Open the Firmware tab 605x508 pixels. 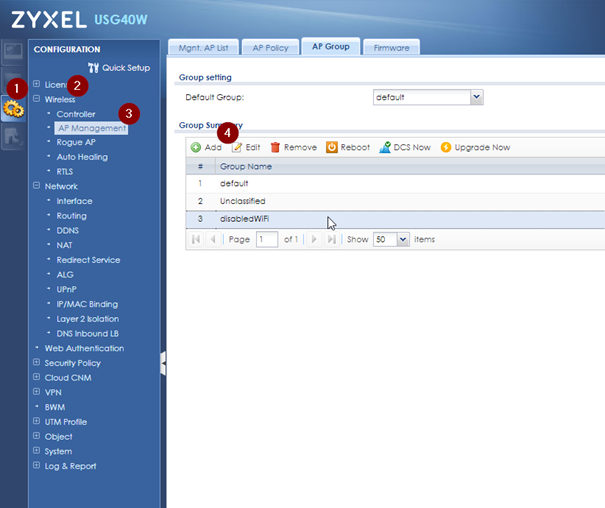click(x=391, y=47)
